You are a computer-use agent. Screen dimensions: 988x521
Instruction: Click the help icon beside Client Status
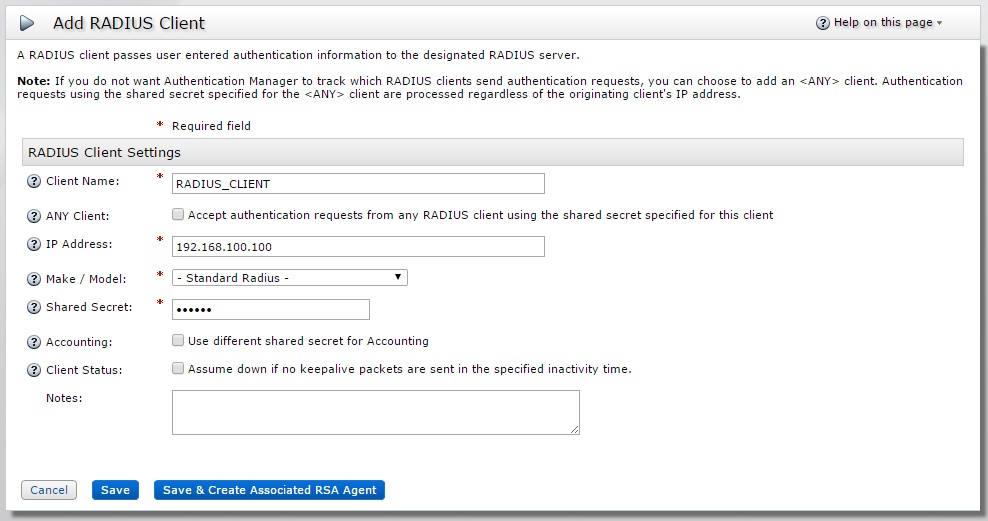[33, 370]
